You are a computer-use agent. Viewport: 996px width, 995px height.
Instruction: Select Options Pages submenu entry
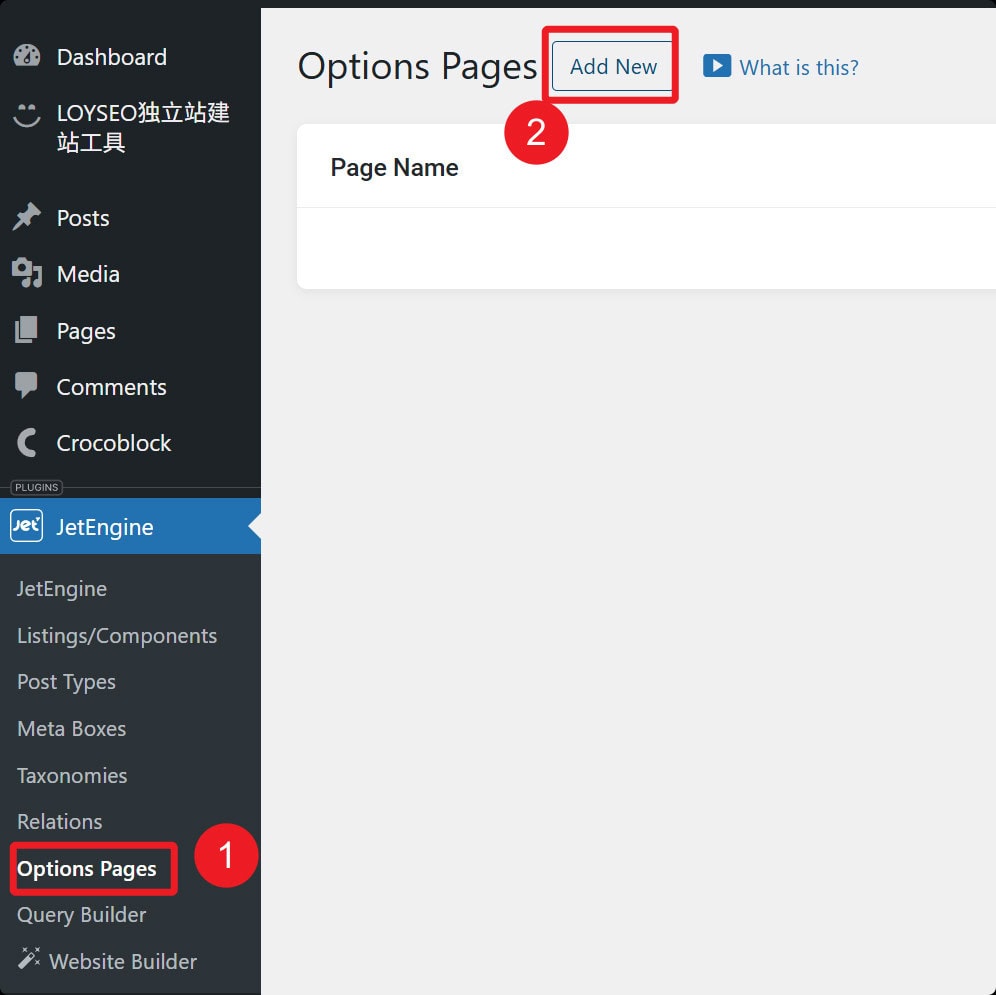tap(87, 869)
